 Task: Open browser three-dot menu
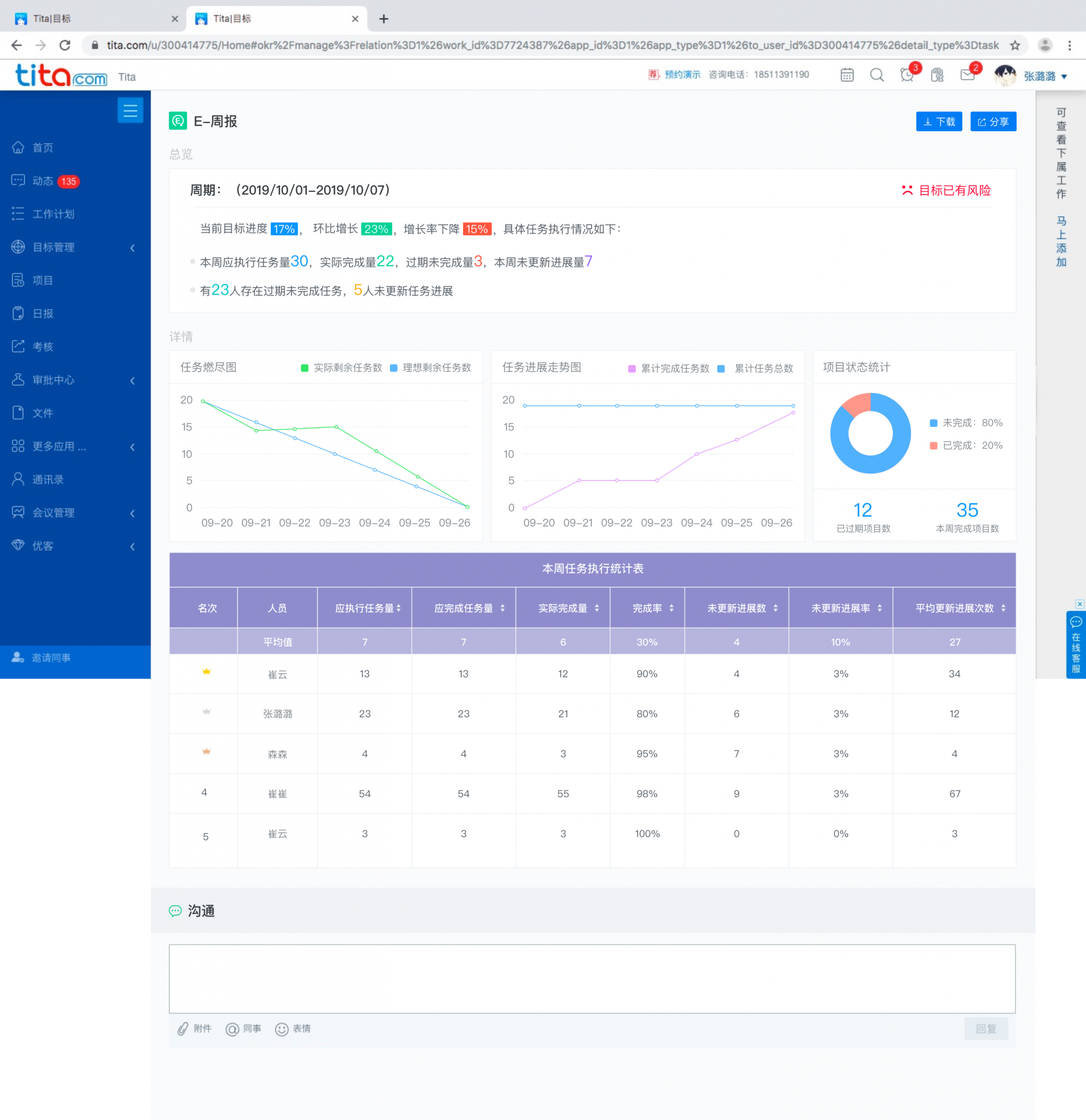tap(1070, 45)
